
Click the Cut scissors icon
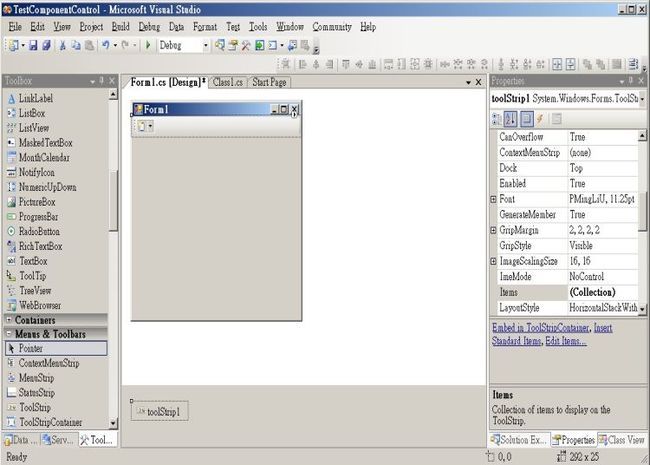[63, 45]
